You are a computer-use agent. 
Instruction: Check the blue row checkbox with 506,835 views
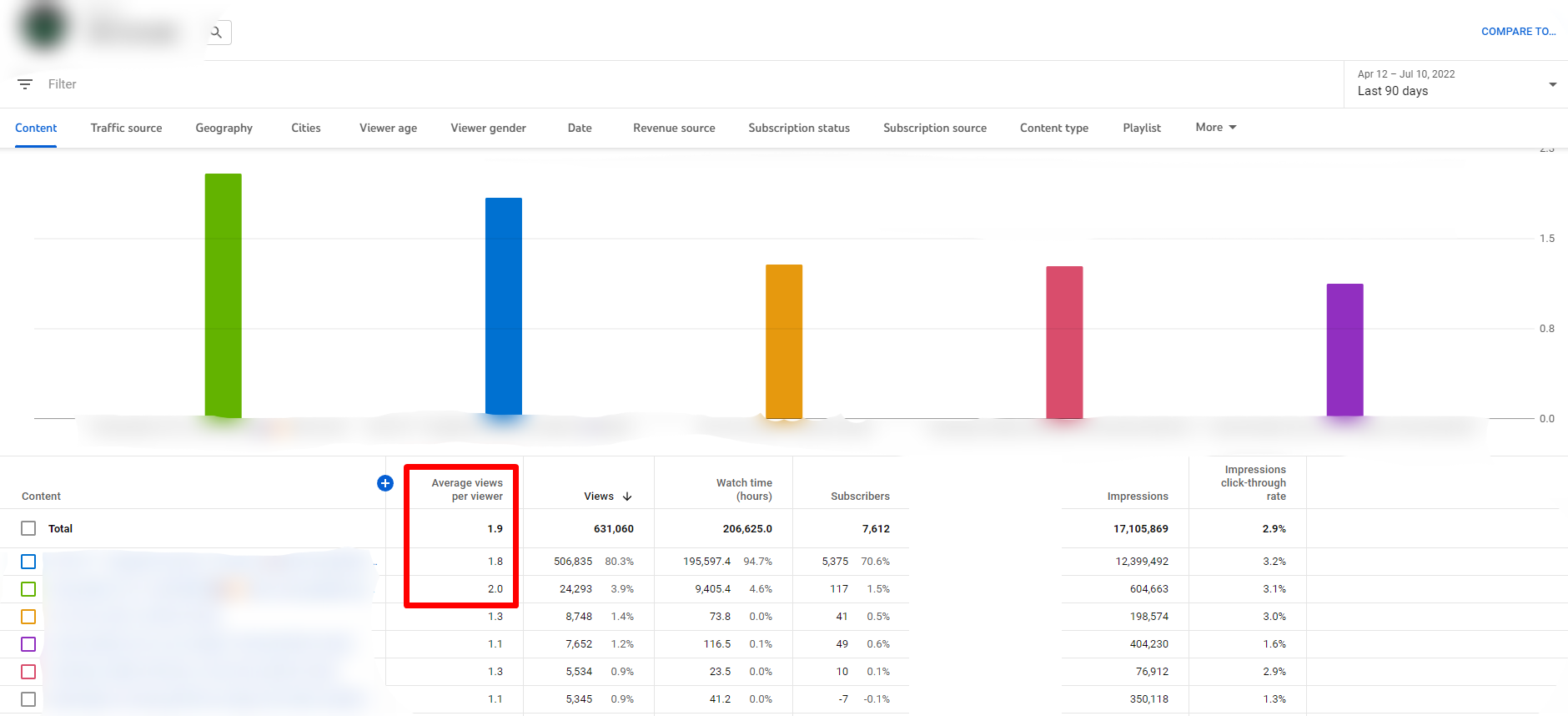tap(28, 562)
